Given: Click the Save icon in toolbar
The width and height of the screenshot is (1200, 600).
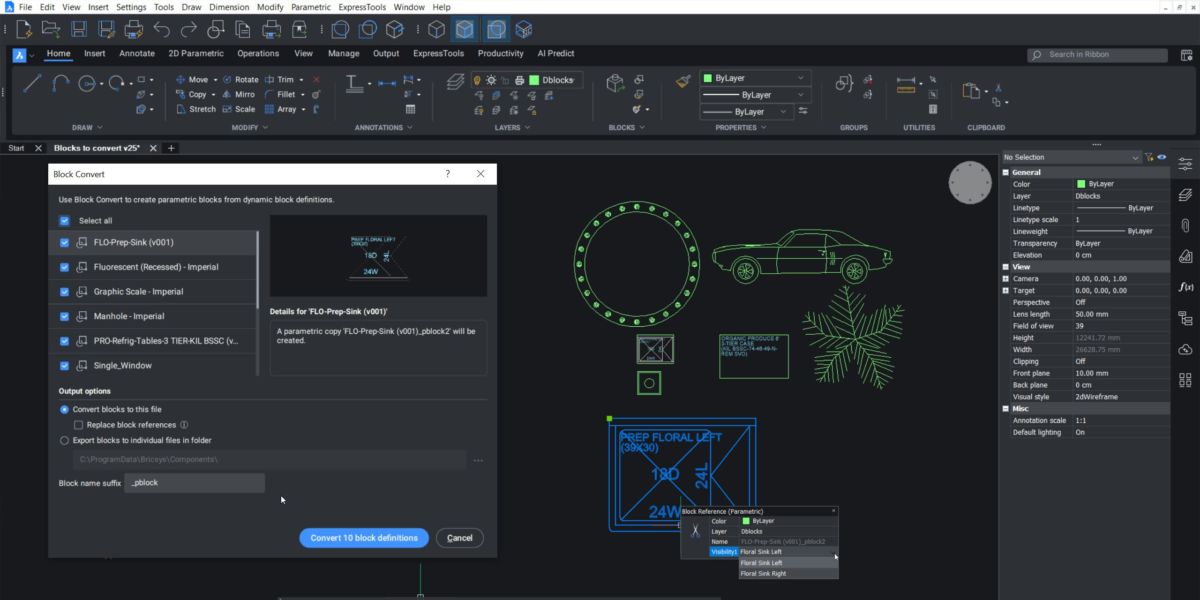Looking at the screenshot, I should [79, 29].
